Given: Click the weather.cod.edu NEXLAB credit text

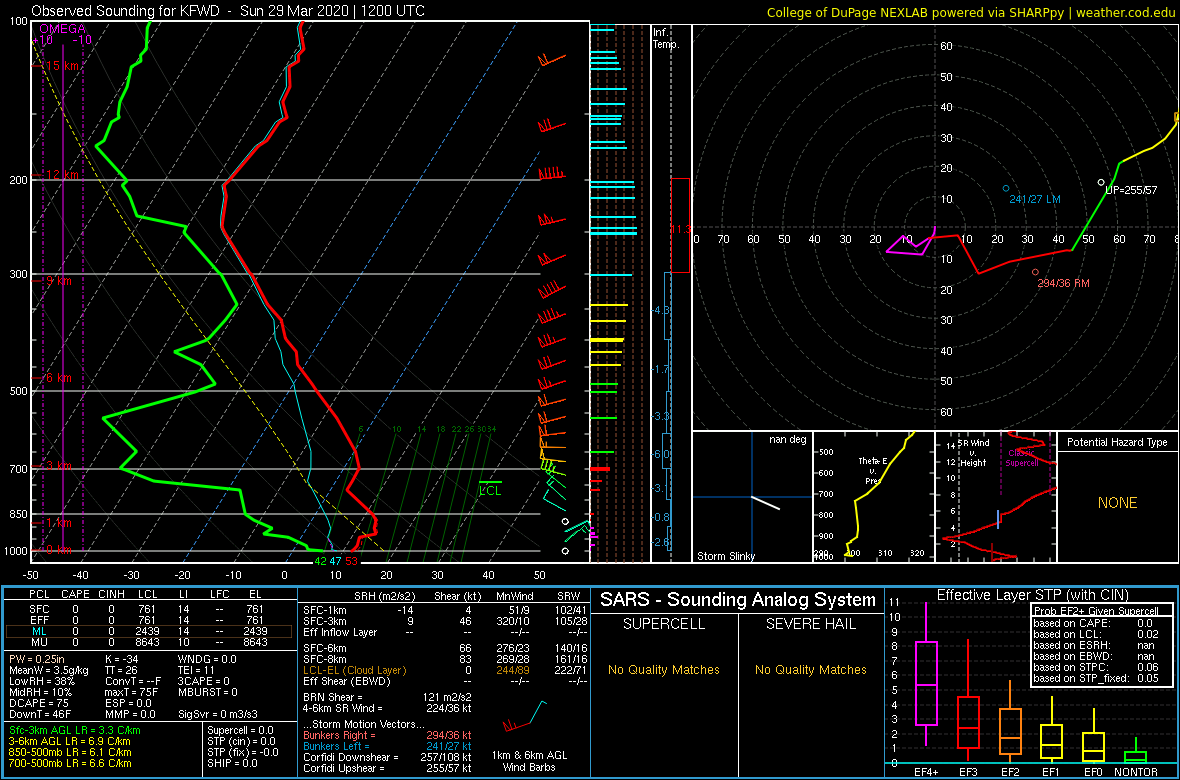Looking at the screenshot, I should tap(971, 11).
